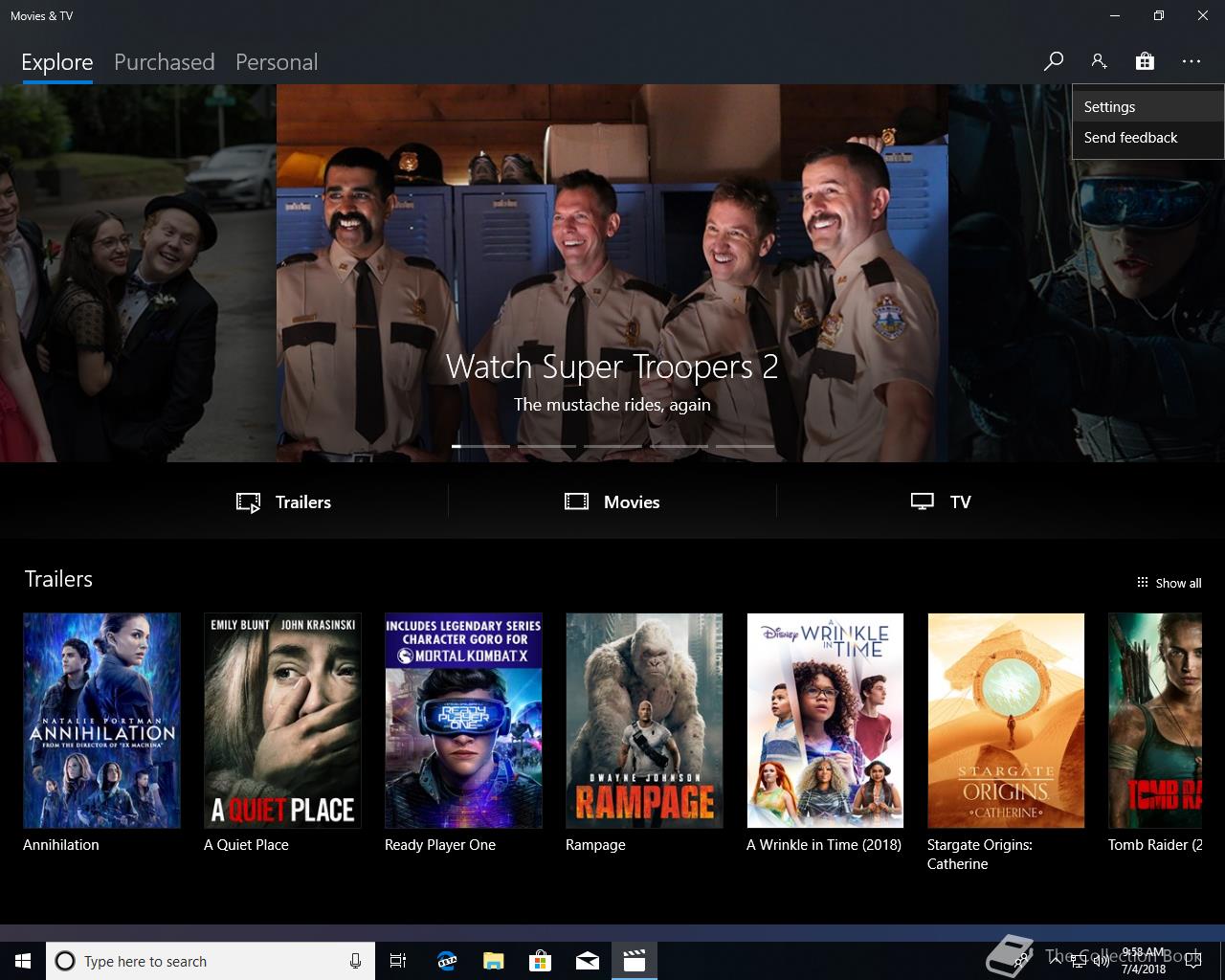
Task: Open the Mail app taskbar icon
Action: [x=587, y=961]
